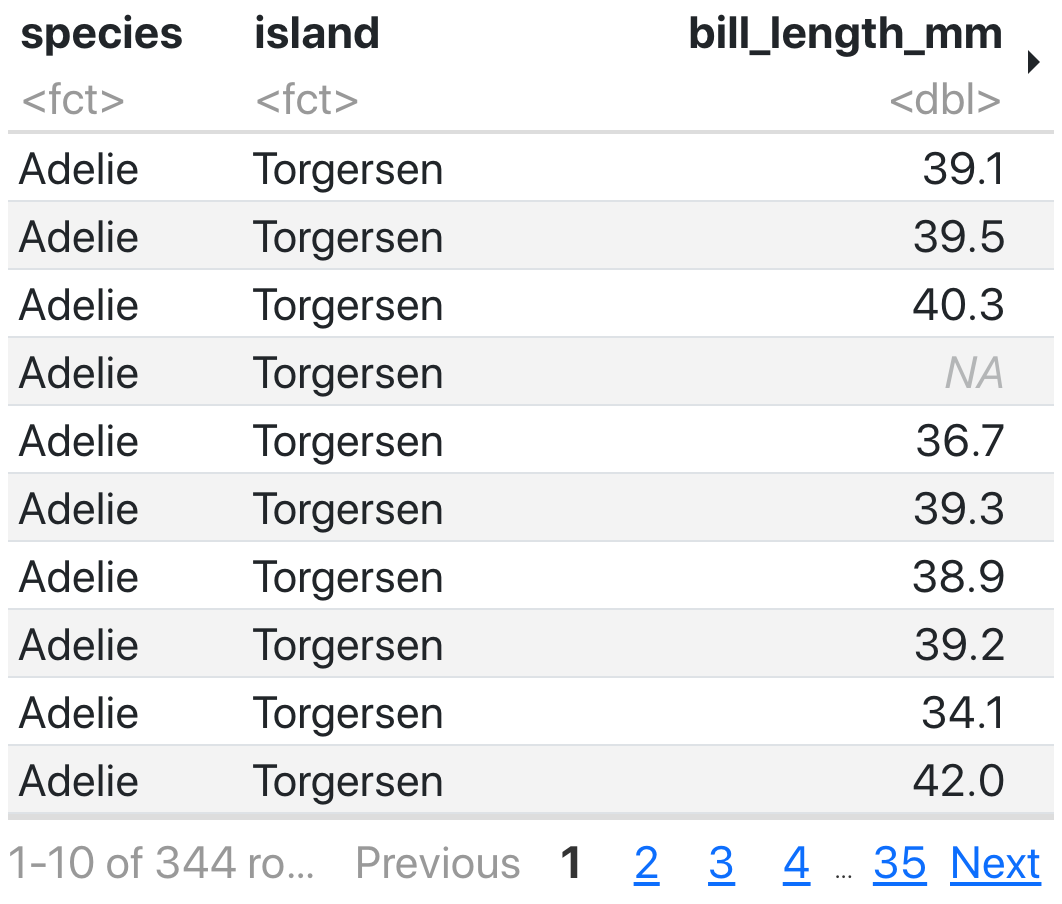Click the cell showing 40.3
The height and width of the screenshot is (904, 1062).
pyautogui.click(x=958, y=306)
